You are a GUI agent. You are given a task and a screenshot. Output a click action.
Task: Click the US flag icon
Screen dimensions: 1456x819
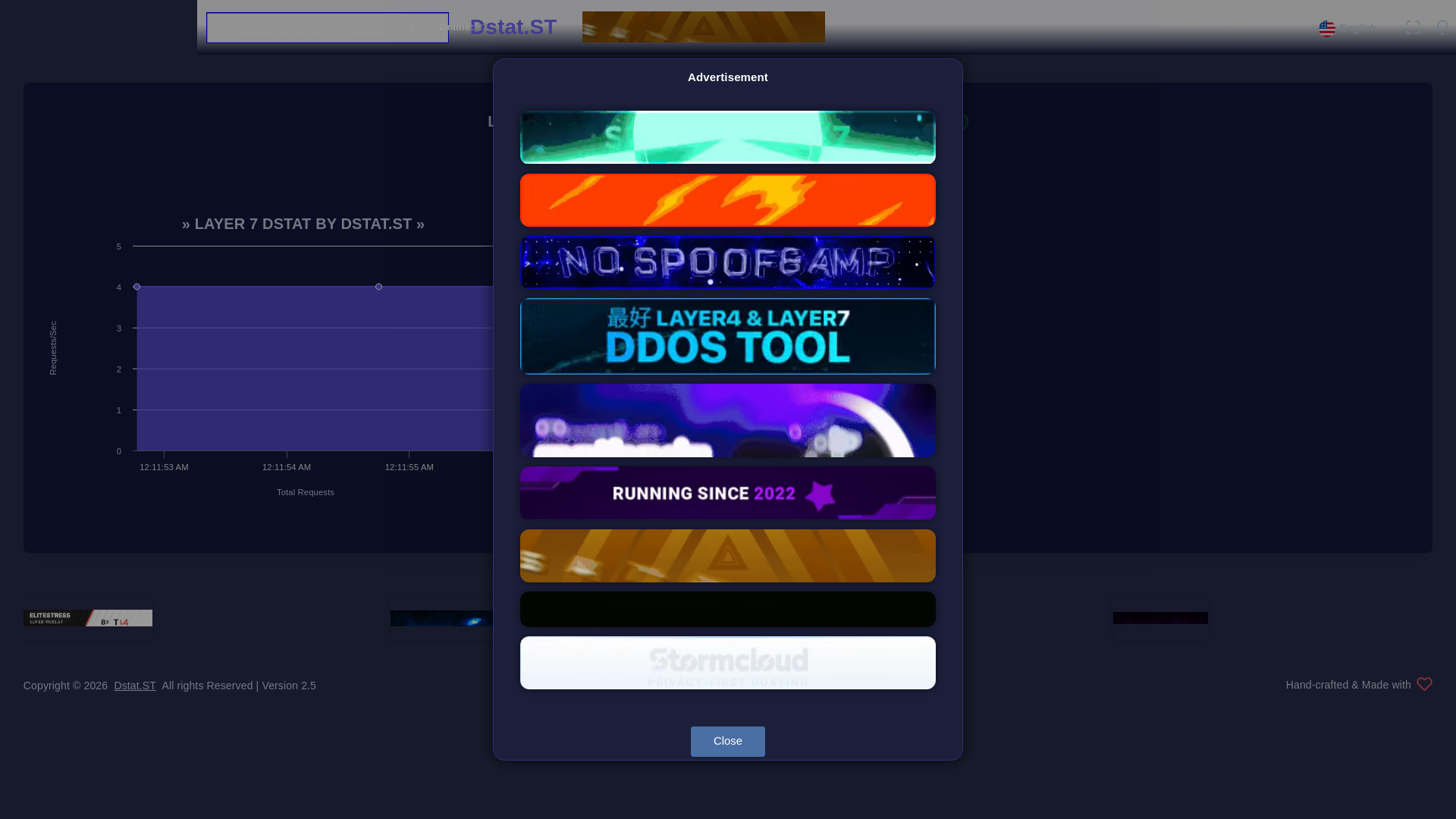(1326, 28)
